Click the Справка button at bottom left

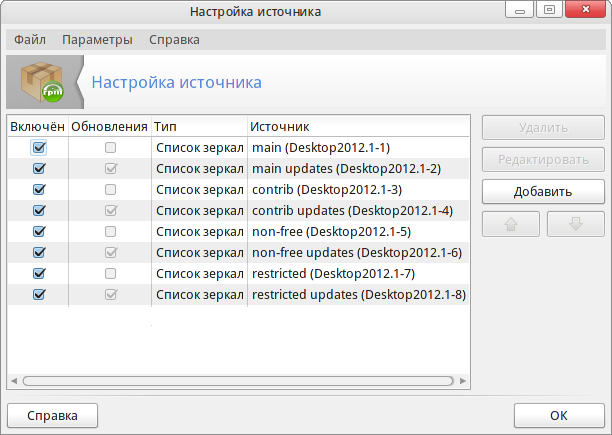click(52, 415)
